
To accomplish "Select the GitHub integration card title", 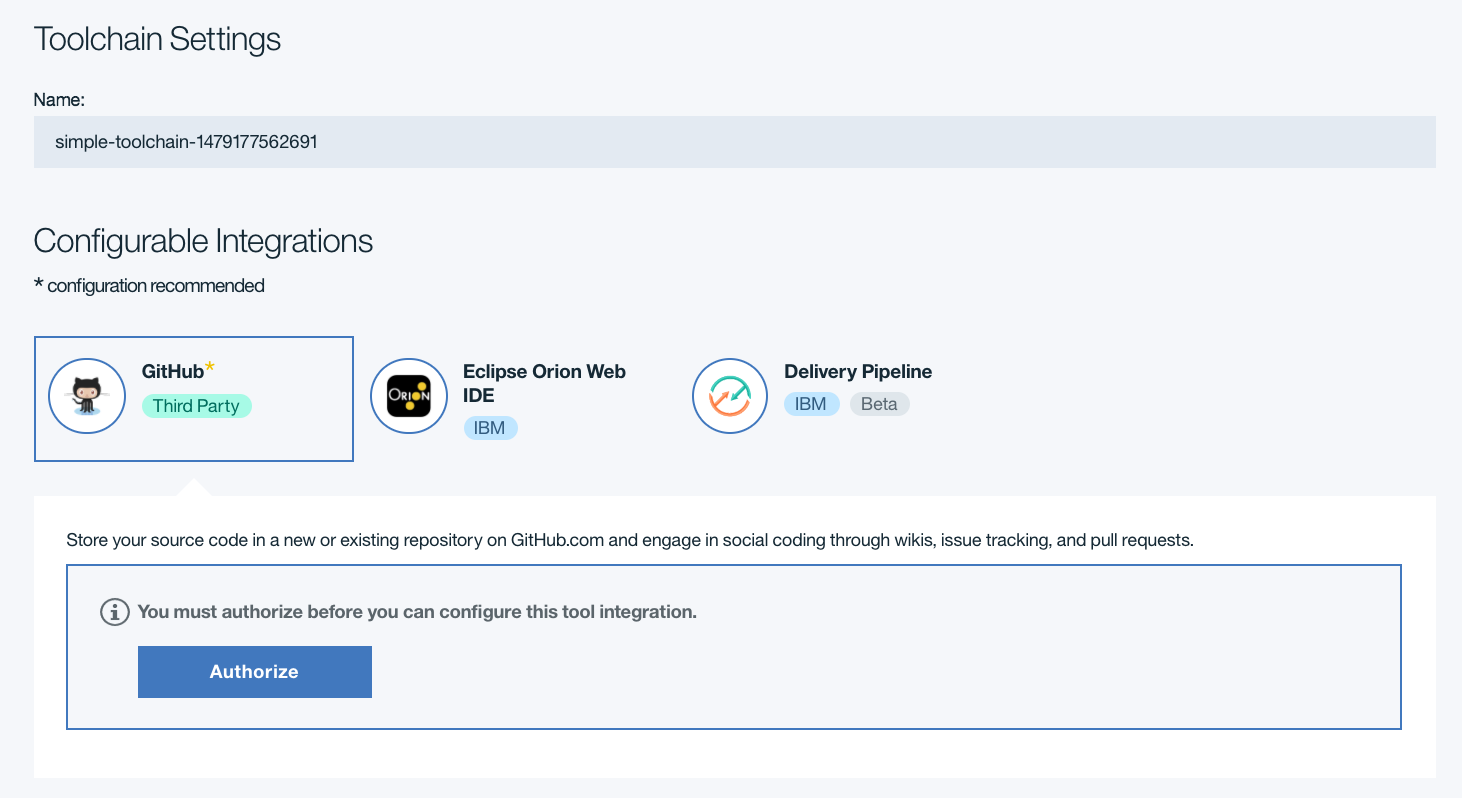I will [173, 371].
